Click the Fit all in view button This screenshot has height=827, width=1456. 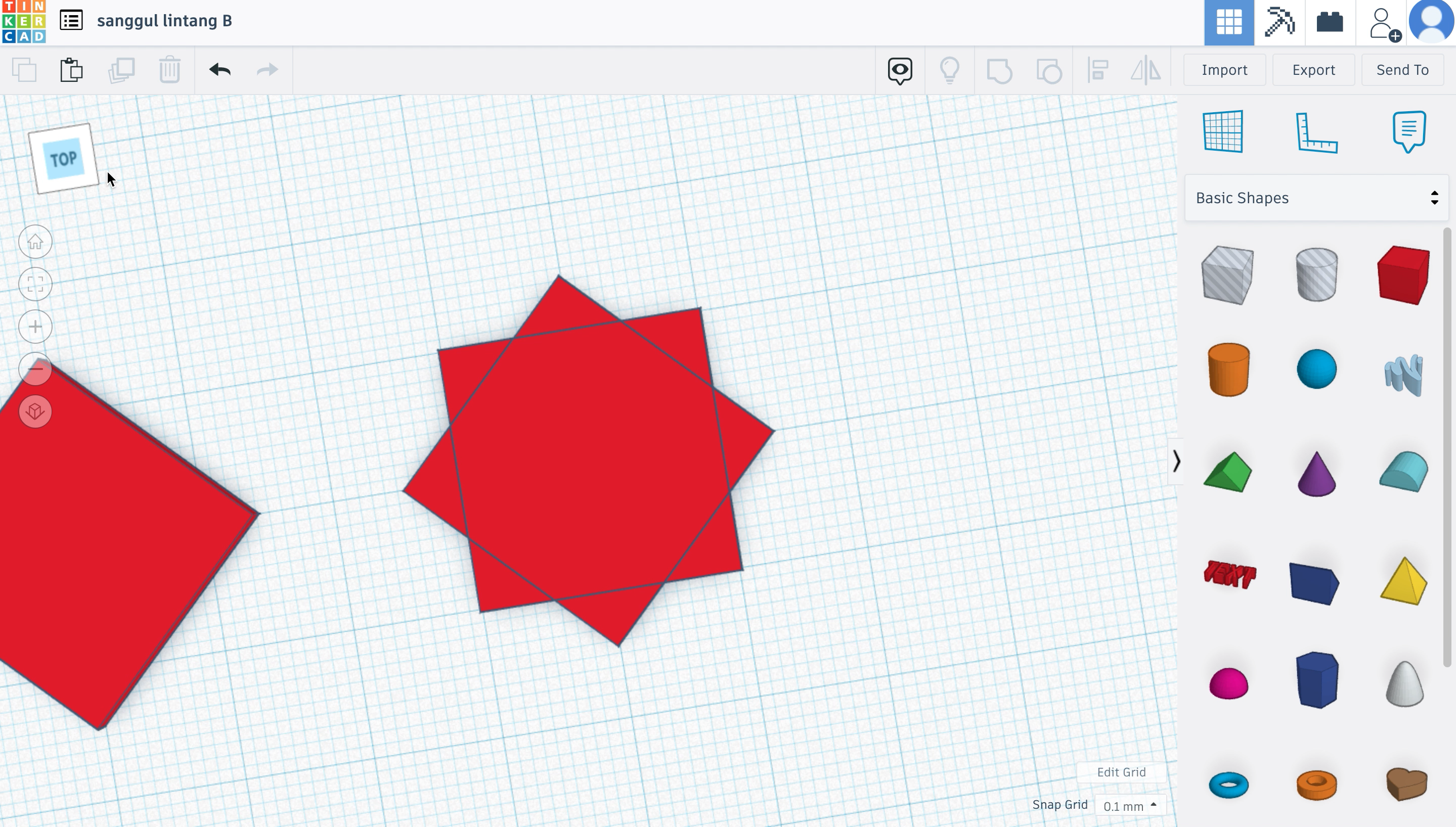tap(35, 284)
